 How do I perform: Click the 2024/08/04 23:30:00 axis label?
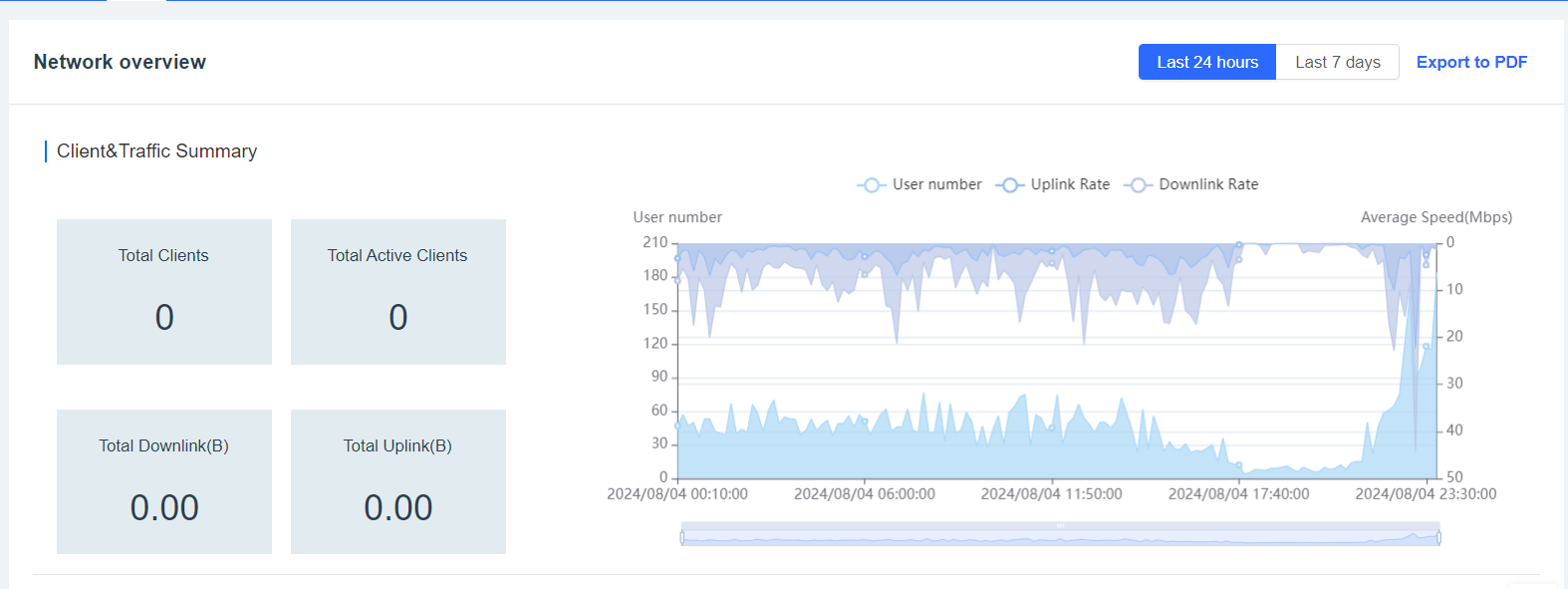point(1426,494)
